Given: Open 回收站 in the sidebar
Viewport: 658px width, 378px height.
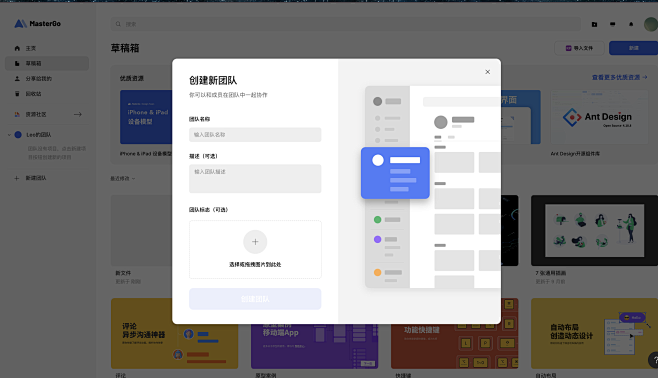Looking at the screenshot, I should 47,94.
